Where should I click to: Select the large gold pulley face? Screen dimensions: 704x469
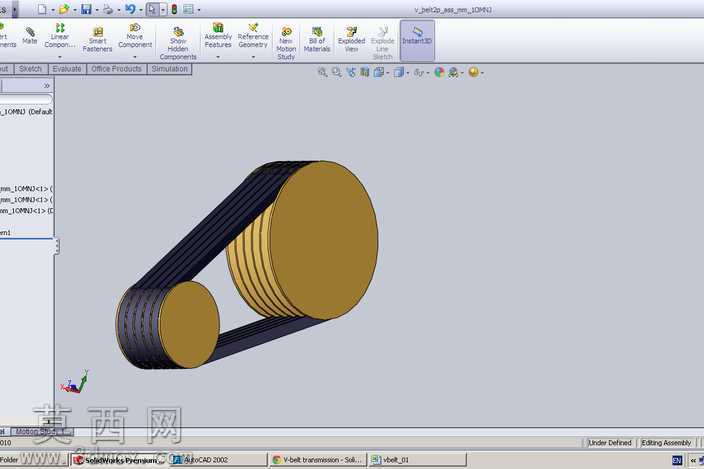coord(324,240)
